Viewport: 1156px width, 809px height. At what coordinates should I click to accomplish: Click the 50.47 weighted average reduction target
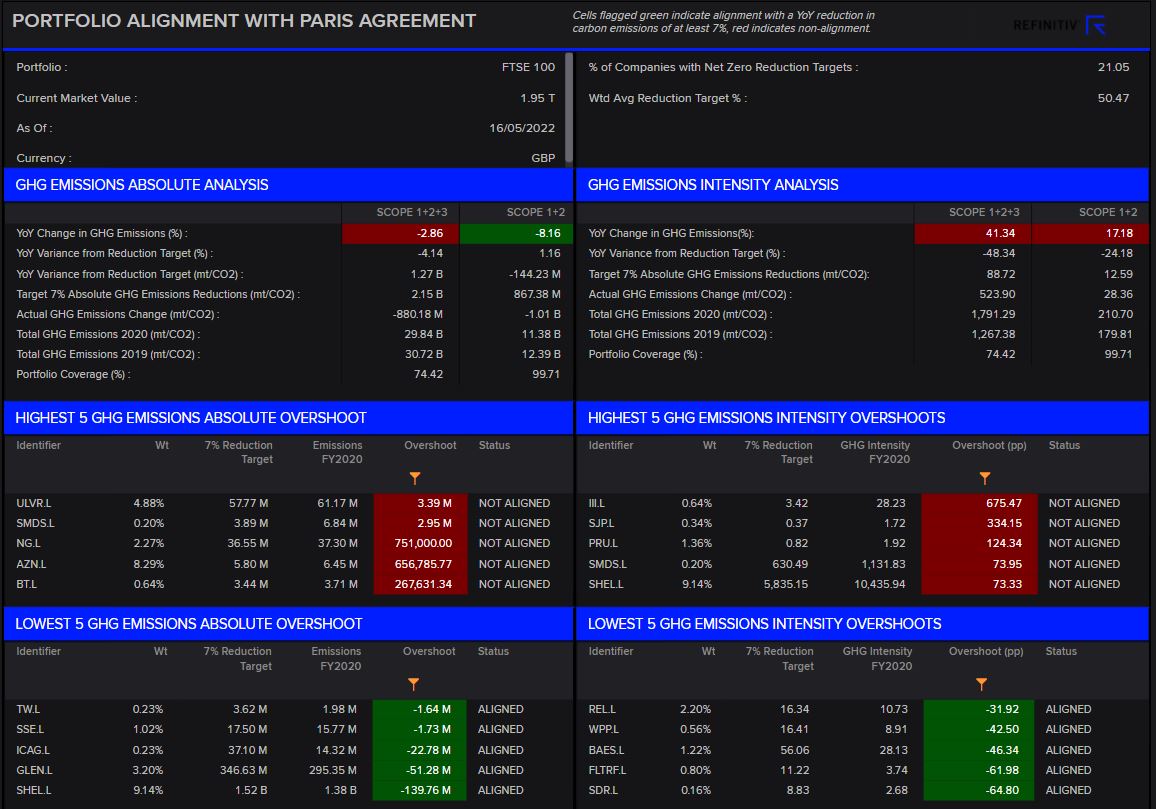pyautogui.click(x=1113, y=98)
